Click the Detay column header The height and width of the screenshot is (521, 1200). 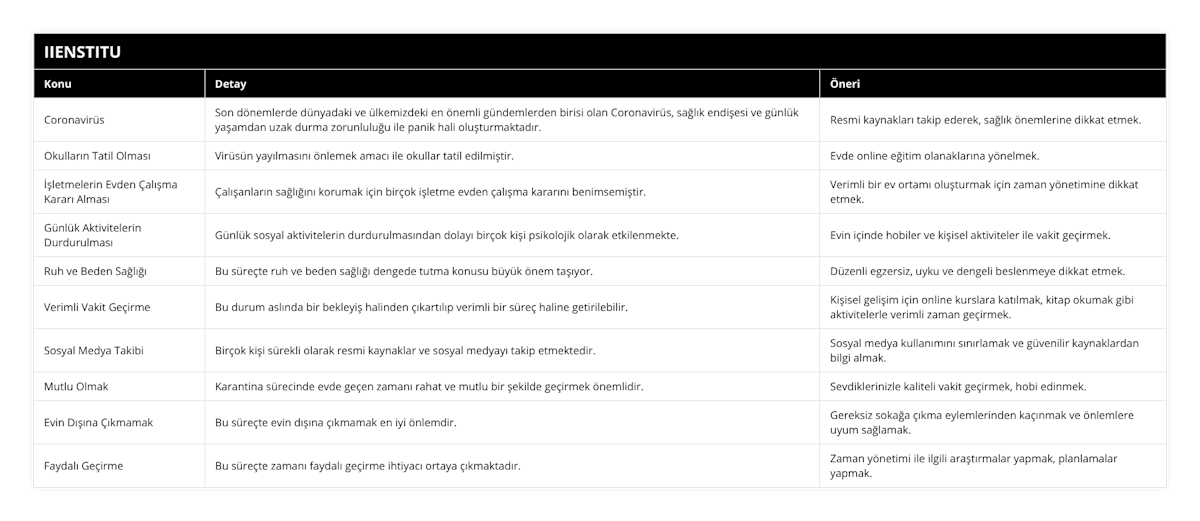[x=231, y=84]
